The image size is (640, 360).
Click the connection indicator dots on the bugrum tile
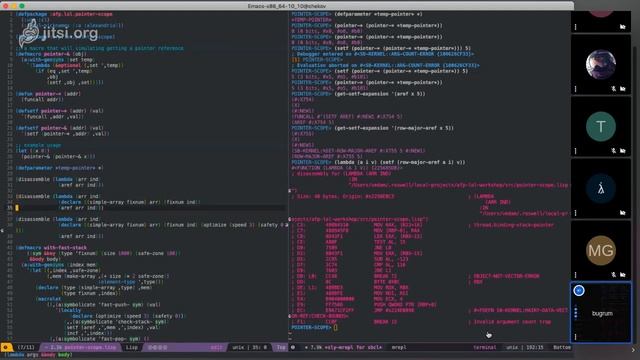coord(576,312)
